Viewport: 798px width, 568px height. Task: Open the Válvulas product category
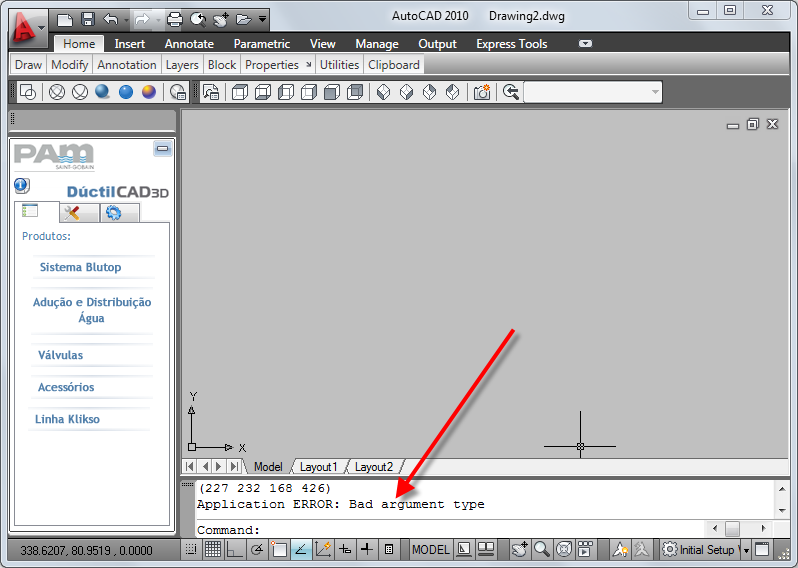[x=61, y=355]
